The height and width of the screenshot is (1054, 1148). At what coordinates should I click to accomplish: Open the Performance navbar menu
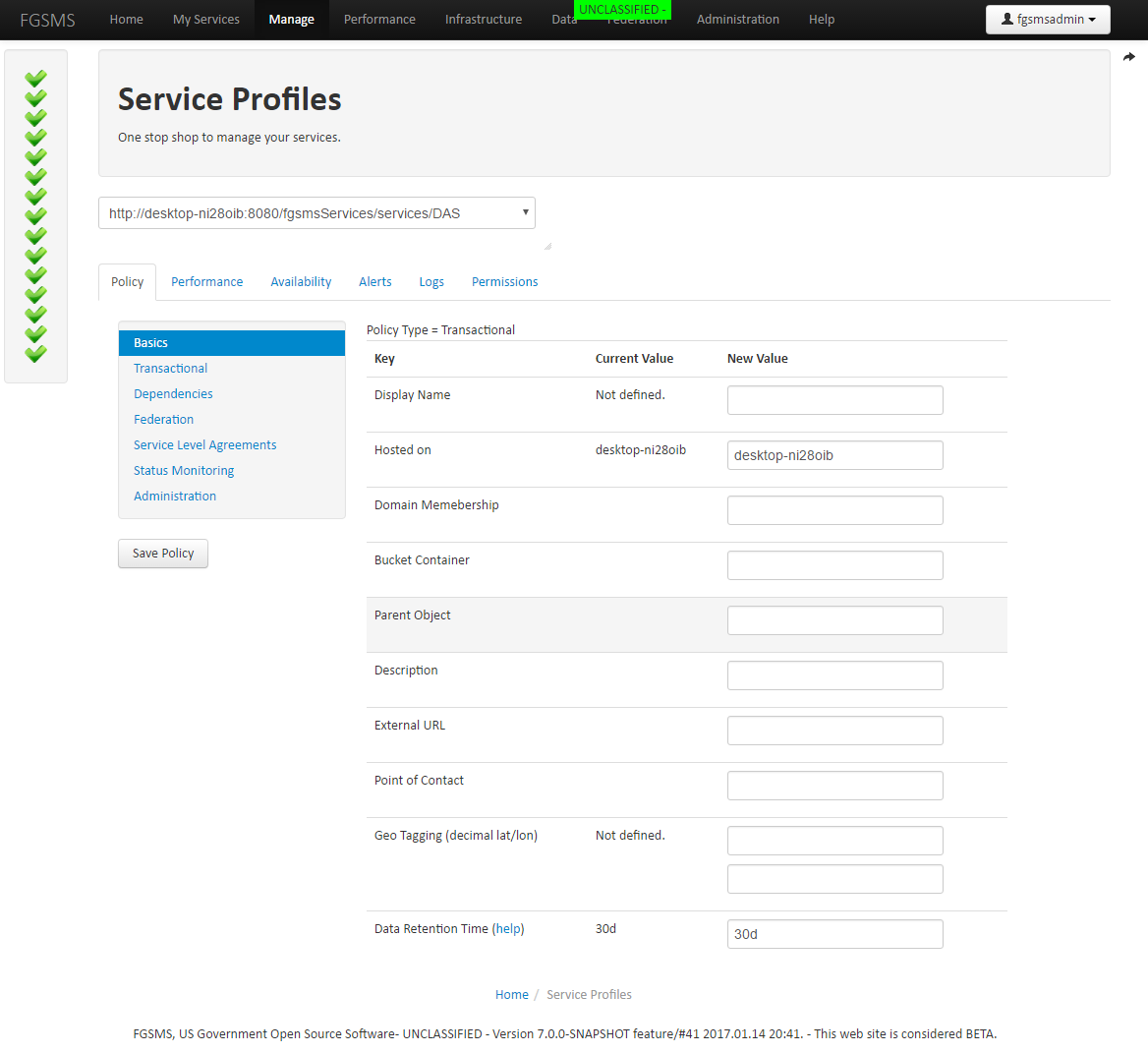click(379, 19)
